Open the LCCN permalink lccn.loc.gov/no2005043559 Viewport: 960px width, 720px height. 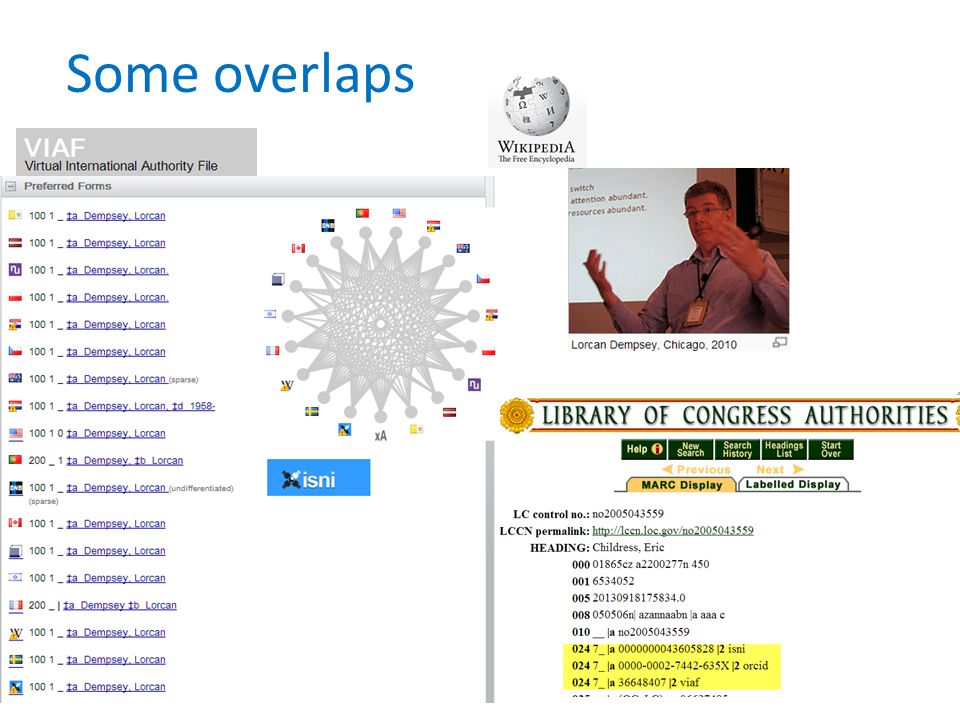click(x=673, y=531)
